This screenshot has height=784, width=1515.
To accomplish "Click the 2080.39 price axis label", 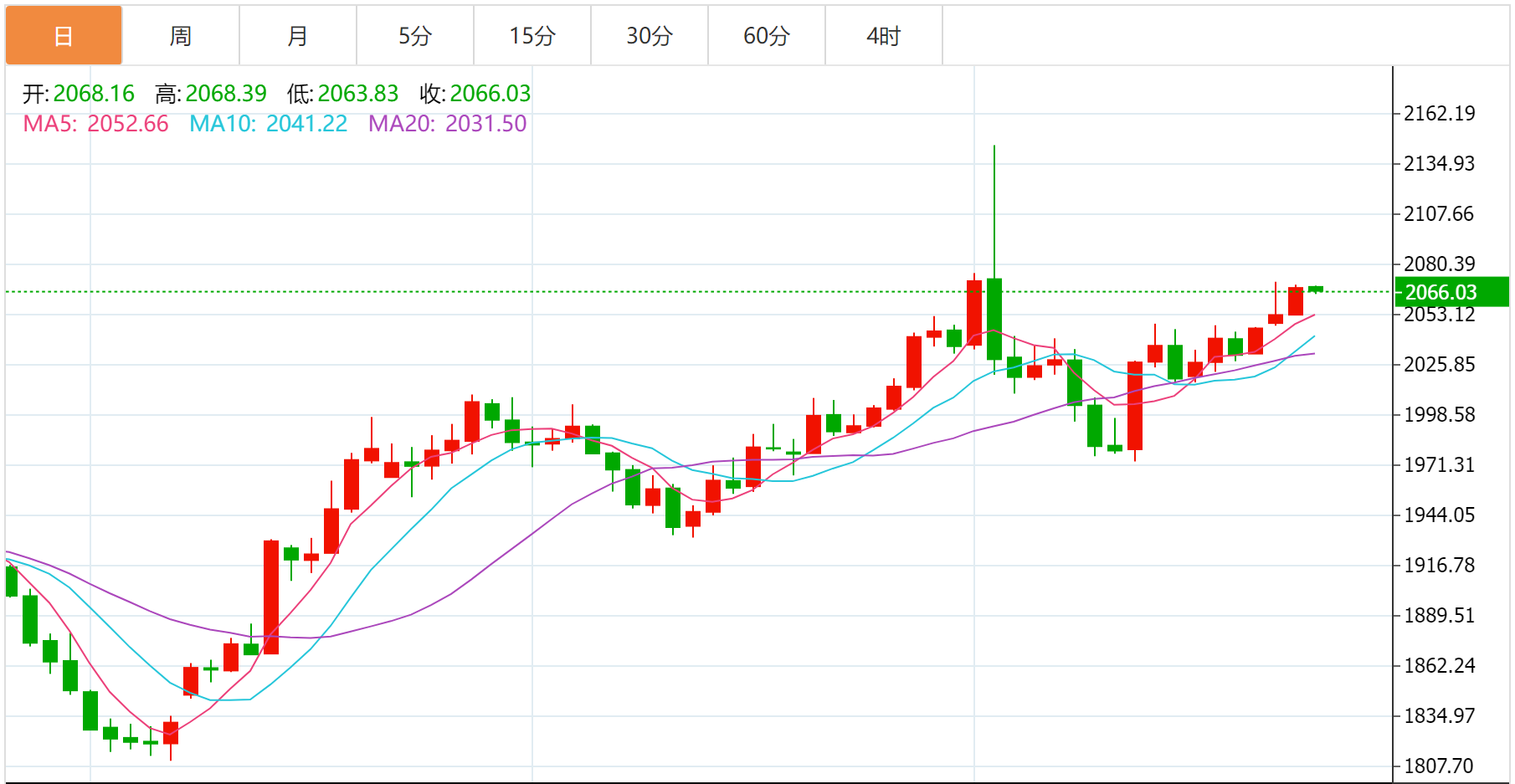I will coord(1440,264).
